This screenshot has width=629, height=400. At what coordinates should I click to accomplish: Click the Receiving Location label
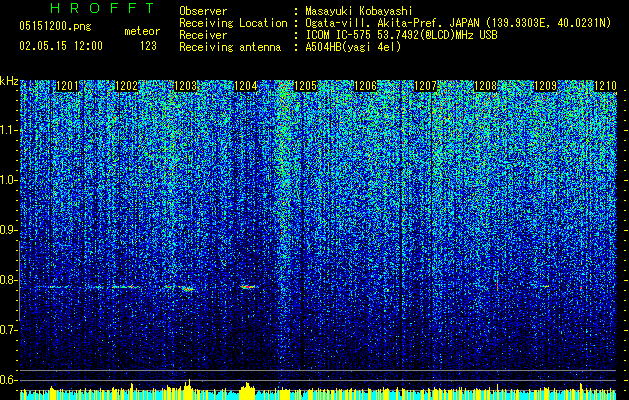pos(233,23)
